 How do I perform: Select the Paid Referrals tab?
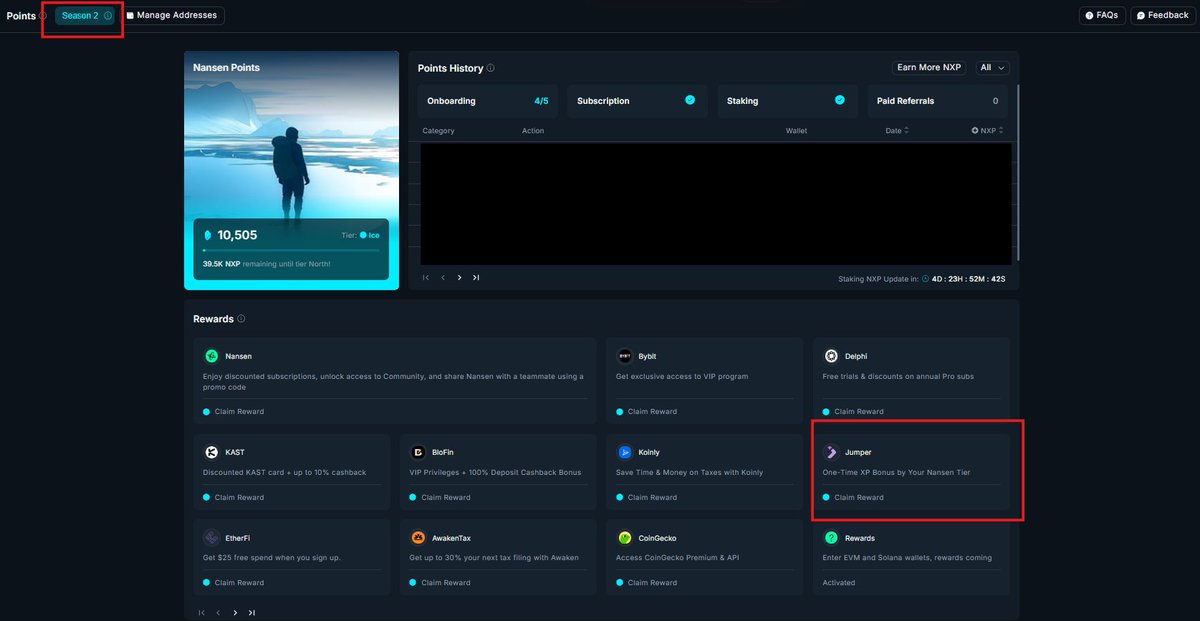[937, 101]
